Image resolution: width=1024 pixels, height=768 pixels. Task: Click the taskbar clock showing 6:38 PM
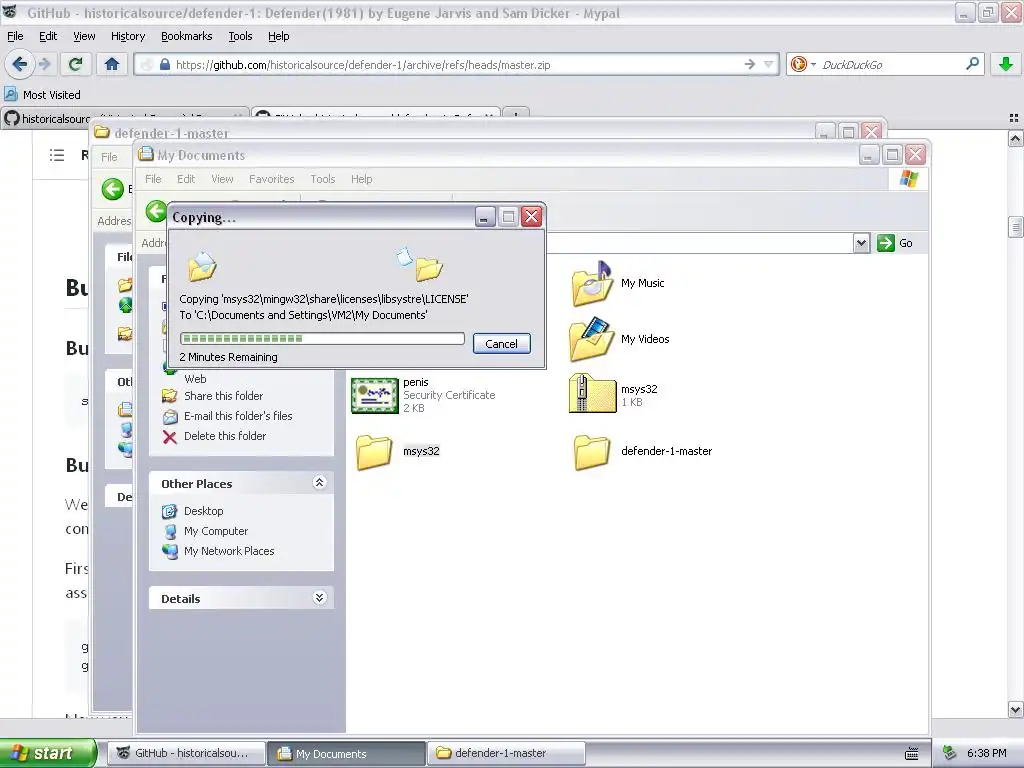click(987, 753)
